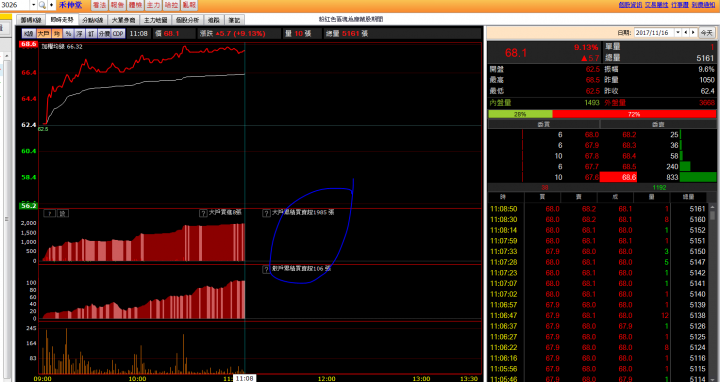Toggle the CDP chart option button
The height and width of the screenshot is (382, 720).
click(x=118, y=34)
